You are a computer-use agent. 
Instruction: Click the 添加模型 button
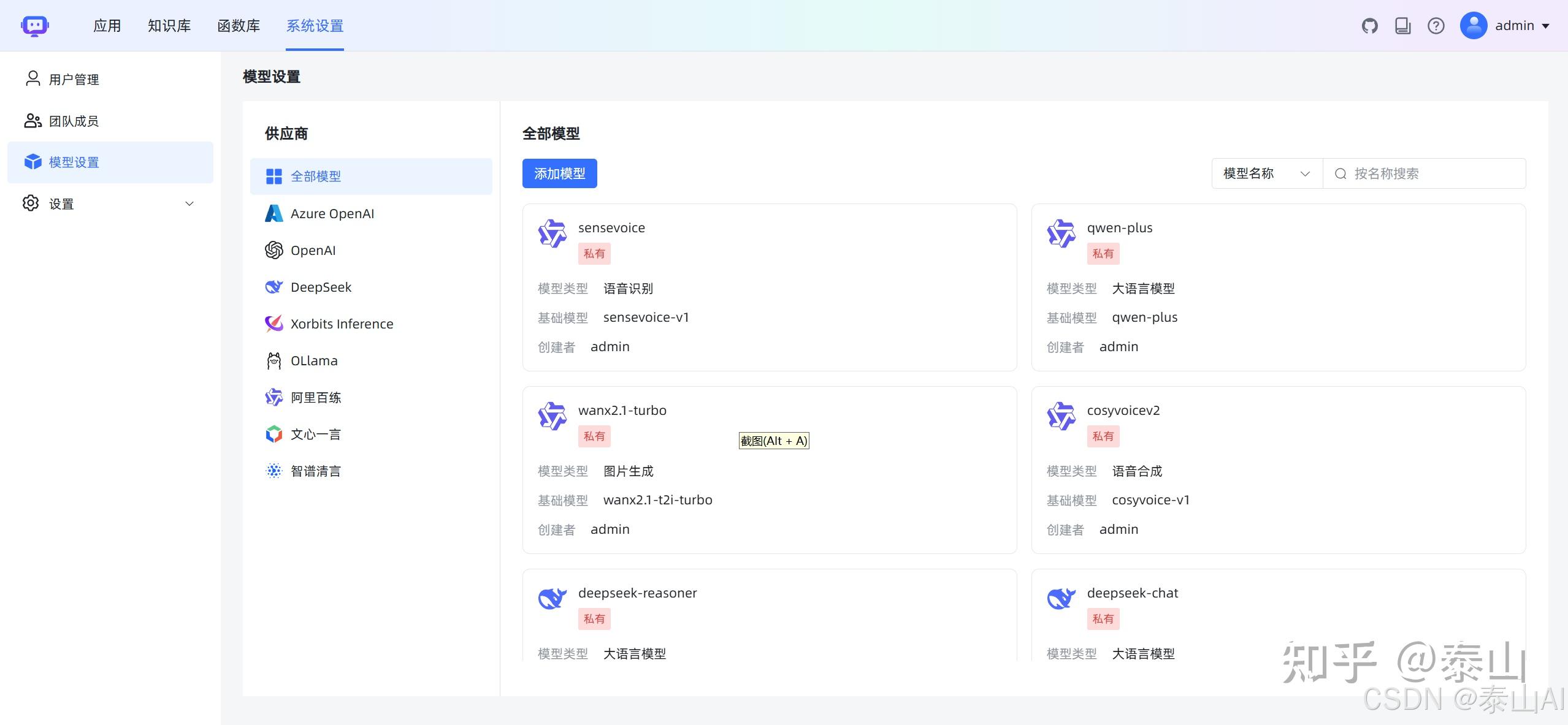559,173
